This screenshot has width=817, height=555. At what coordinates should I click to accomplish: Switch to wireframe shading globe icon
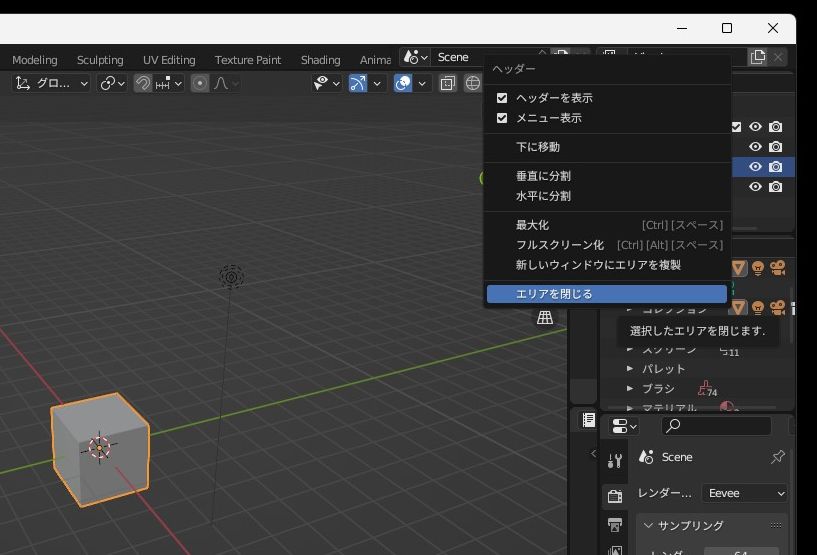click(x=473, y=83)
